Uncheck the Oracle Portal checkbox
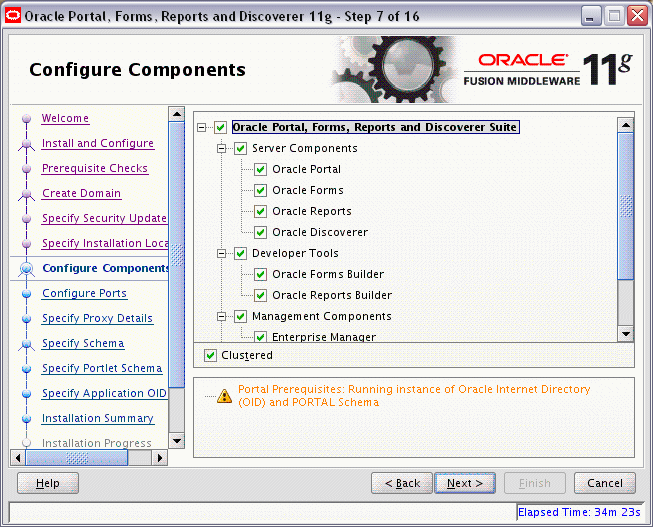Viewport: 653px width, 527px height. (261, 169)
